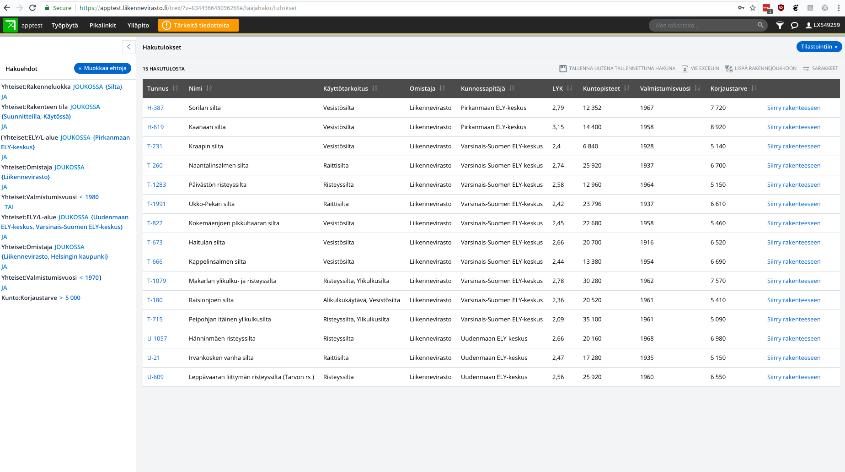
Task: Open bridge link T-260
Action: (155, 165)
